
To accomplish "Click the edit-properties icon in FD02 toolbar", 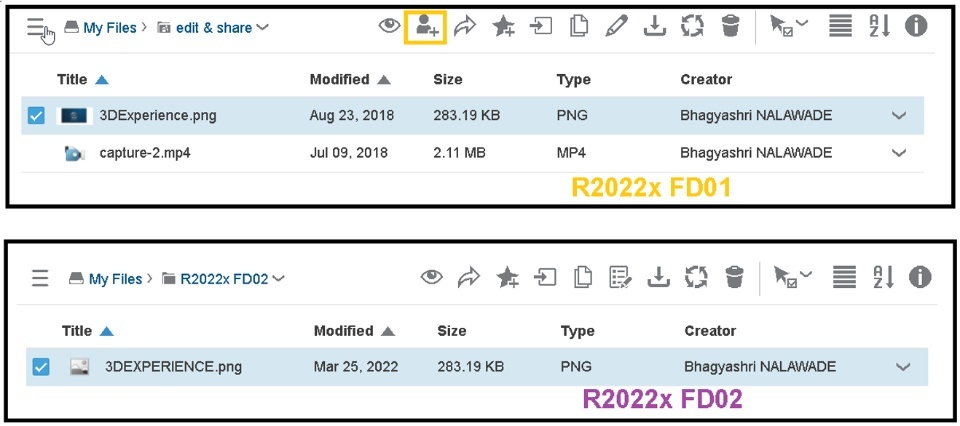I will [x=620, y=278].
